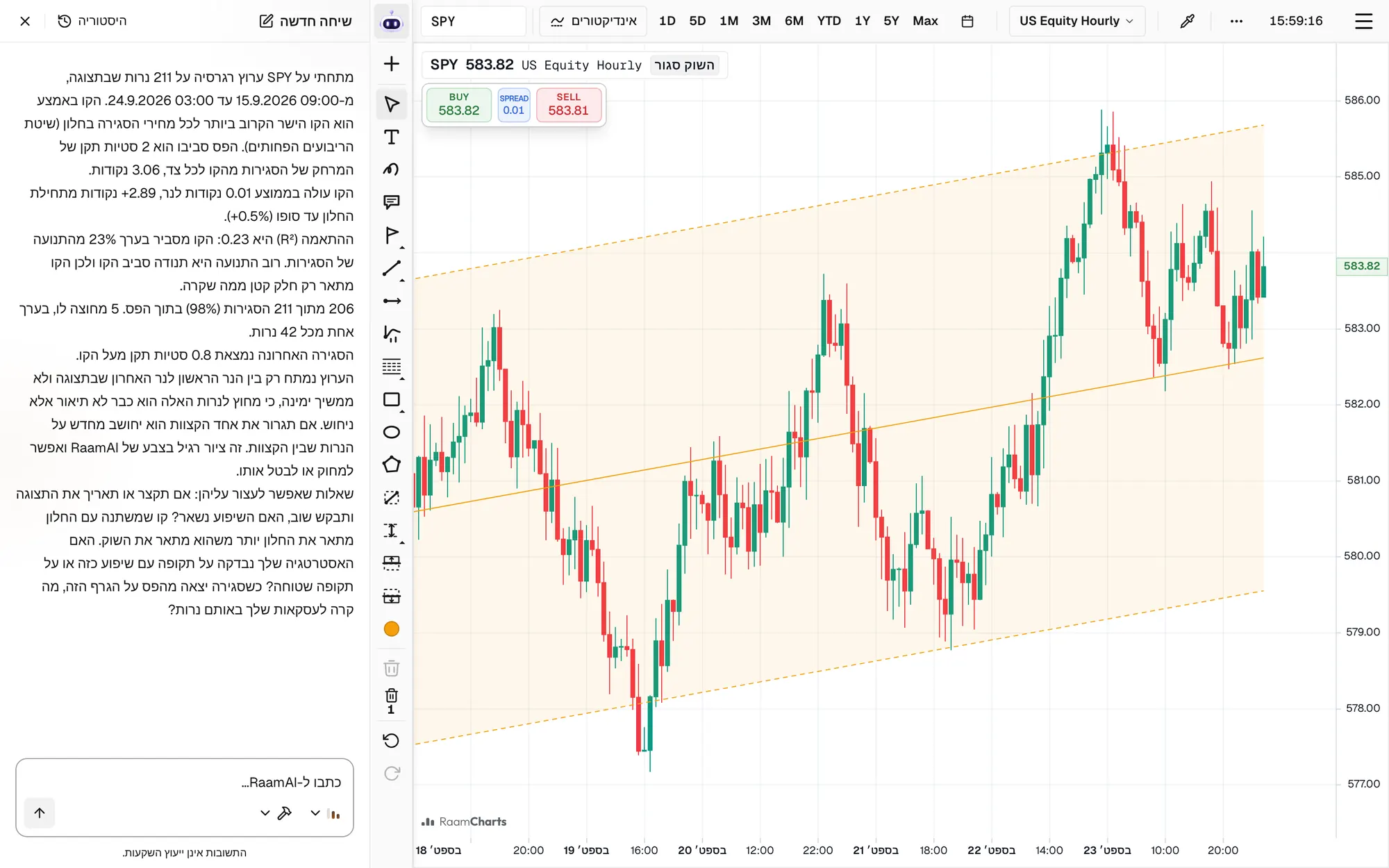Image resolution: width=1389 pixels, height=868 pixels.
Task: Switch to the 5D timeframe
Action: [x=697, y=21]
